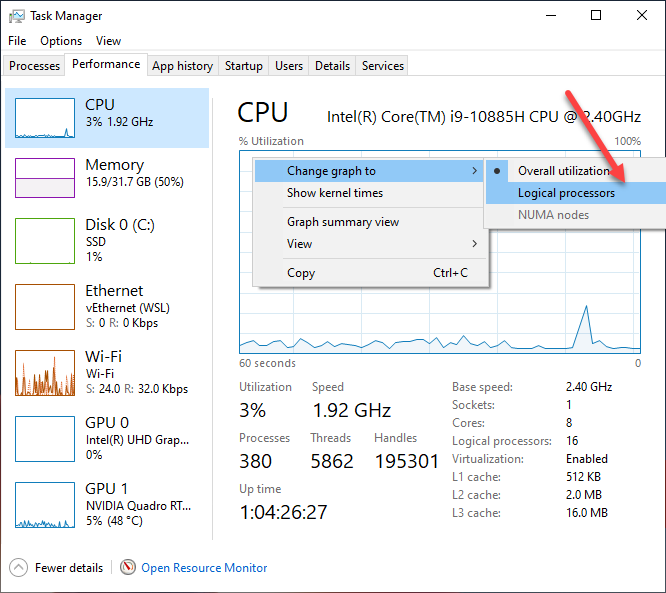Click the vEthernet (WSL) label
The width and height of the screenshot is (666, 593).
point(128,308)
